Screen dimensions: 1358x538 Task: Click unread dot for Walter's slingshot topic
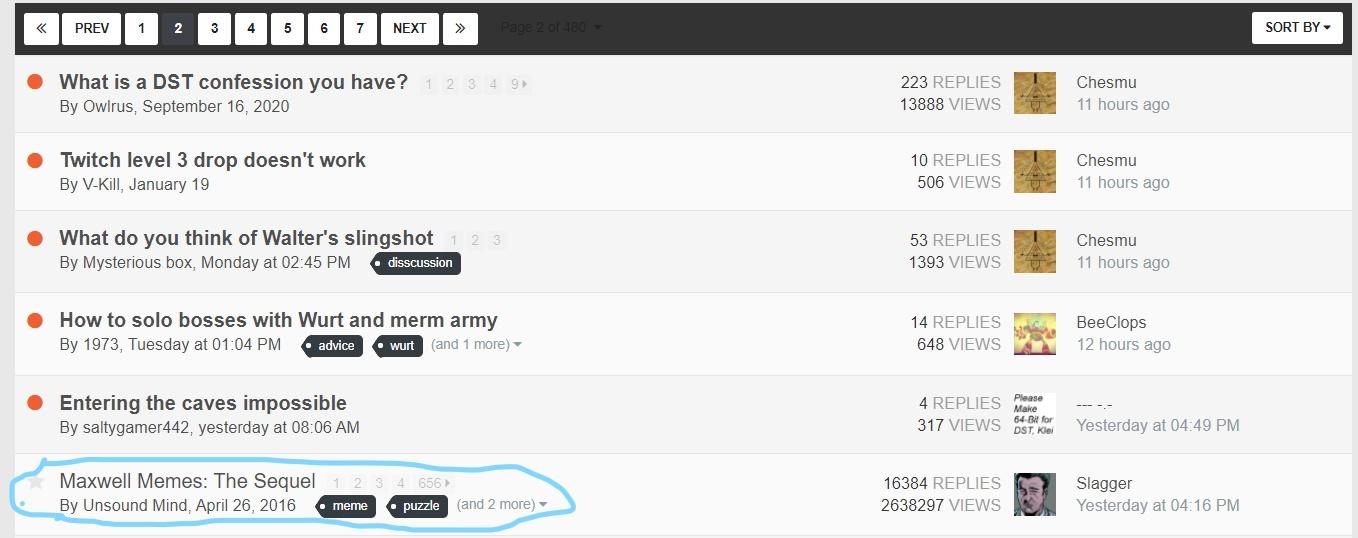pyautogui.click(x=35, y=238)
